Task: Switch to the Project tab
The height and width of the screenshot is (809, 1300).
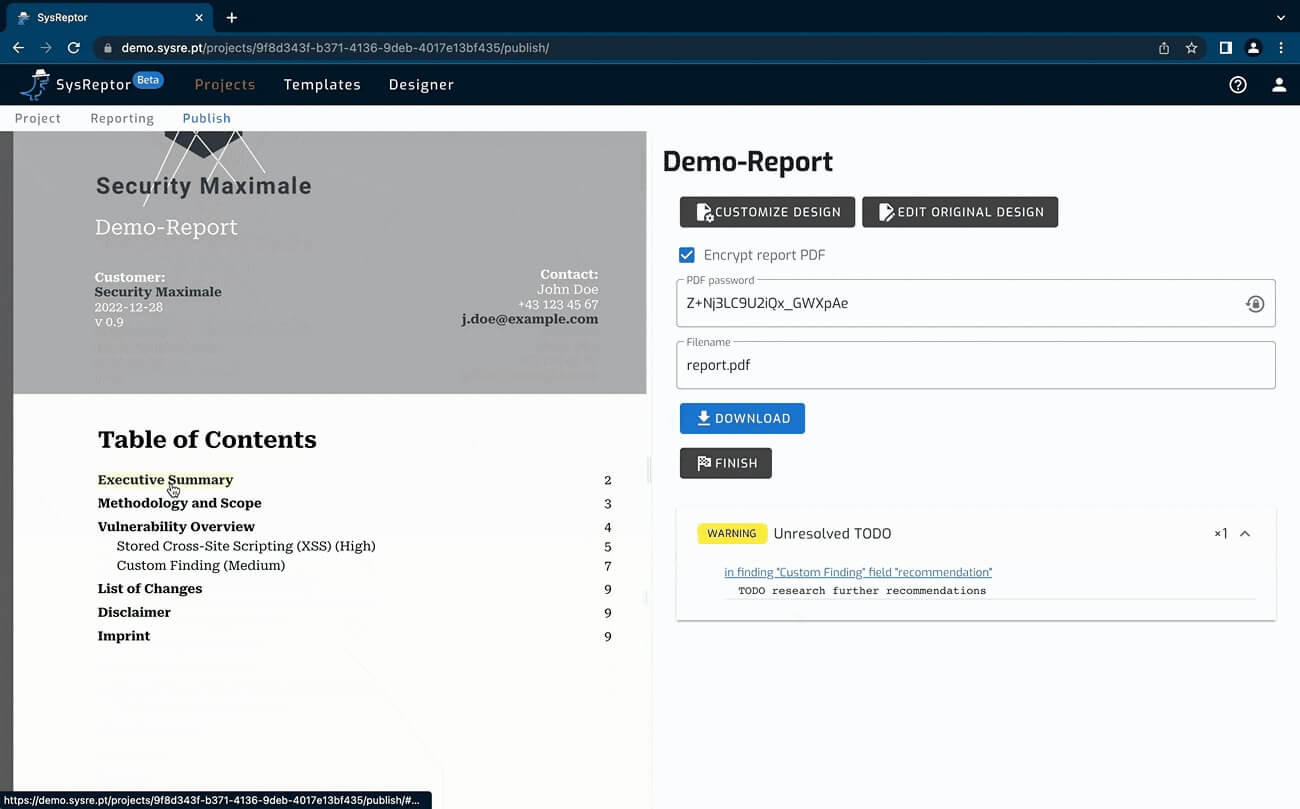Action: (38, 118)
